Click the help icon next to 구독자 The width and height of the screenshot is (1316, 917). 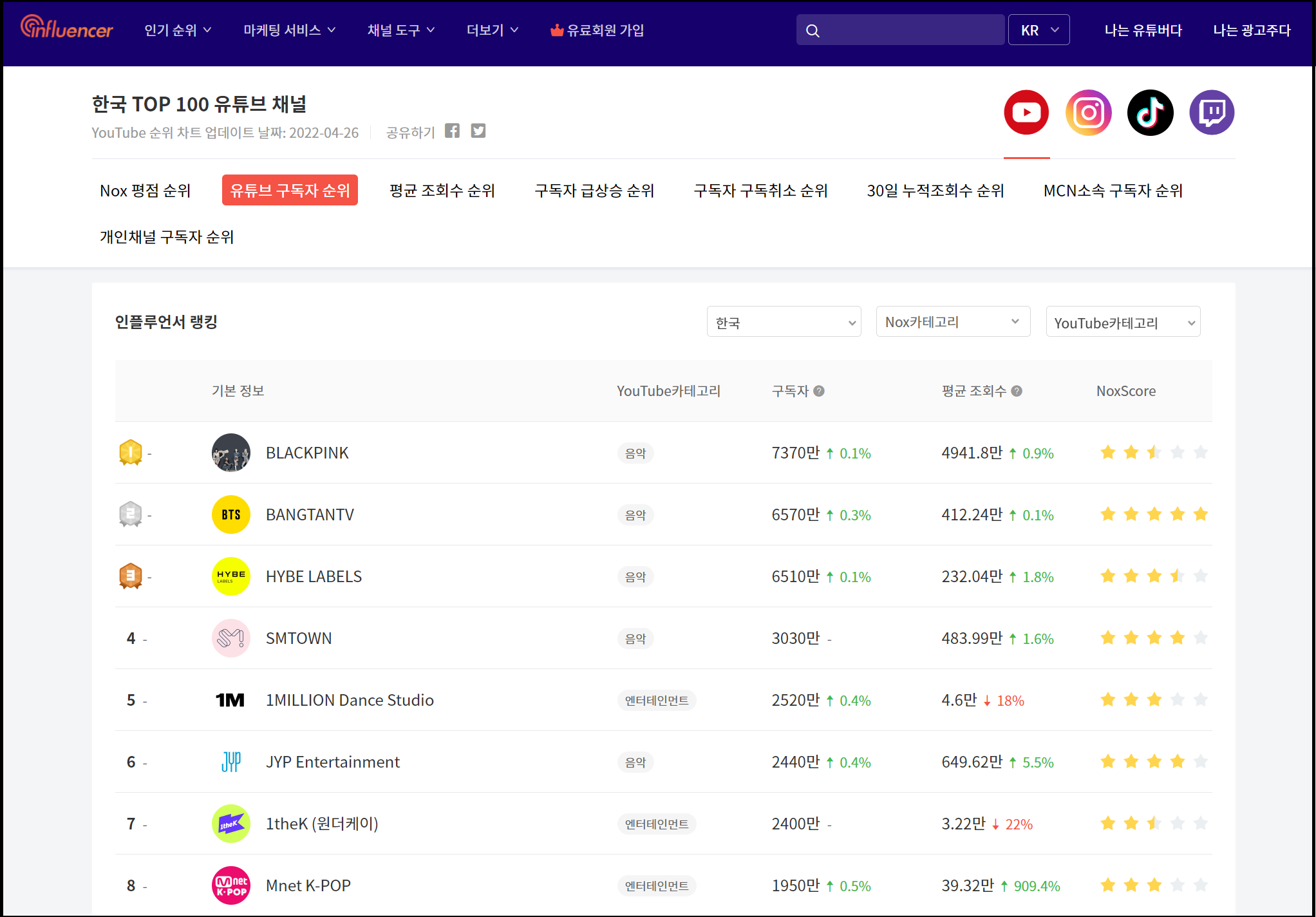pyautogui.click(x=819, y=391)
